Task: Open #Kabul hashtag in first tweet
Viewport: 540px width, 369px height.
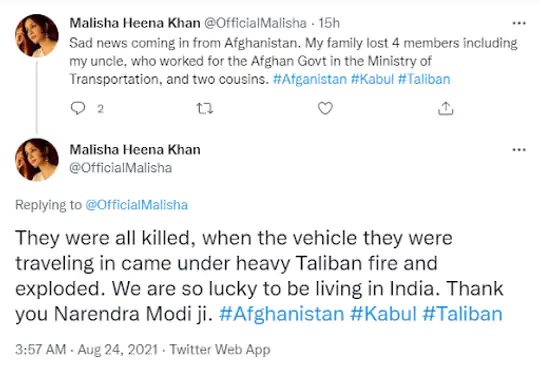Action: [372, 79]
